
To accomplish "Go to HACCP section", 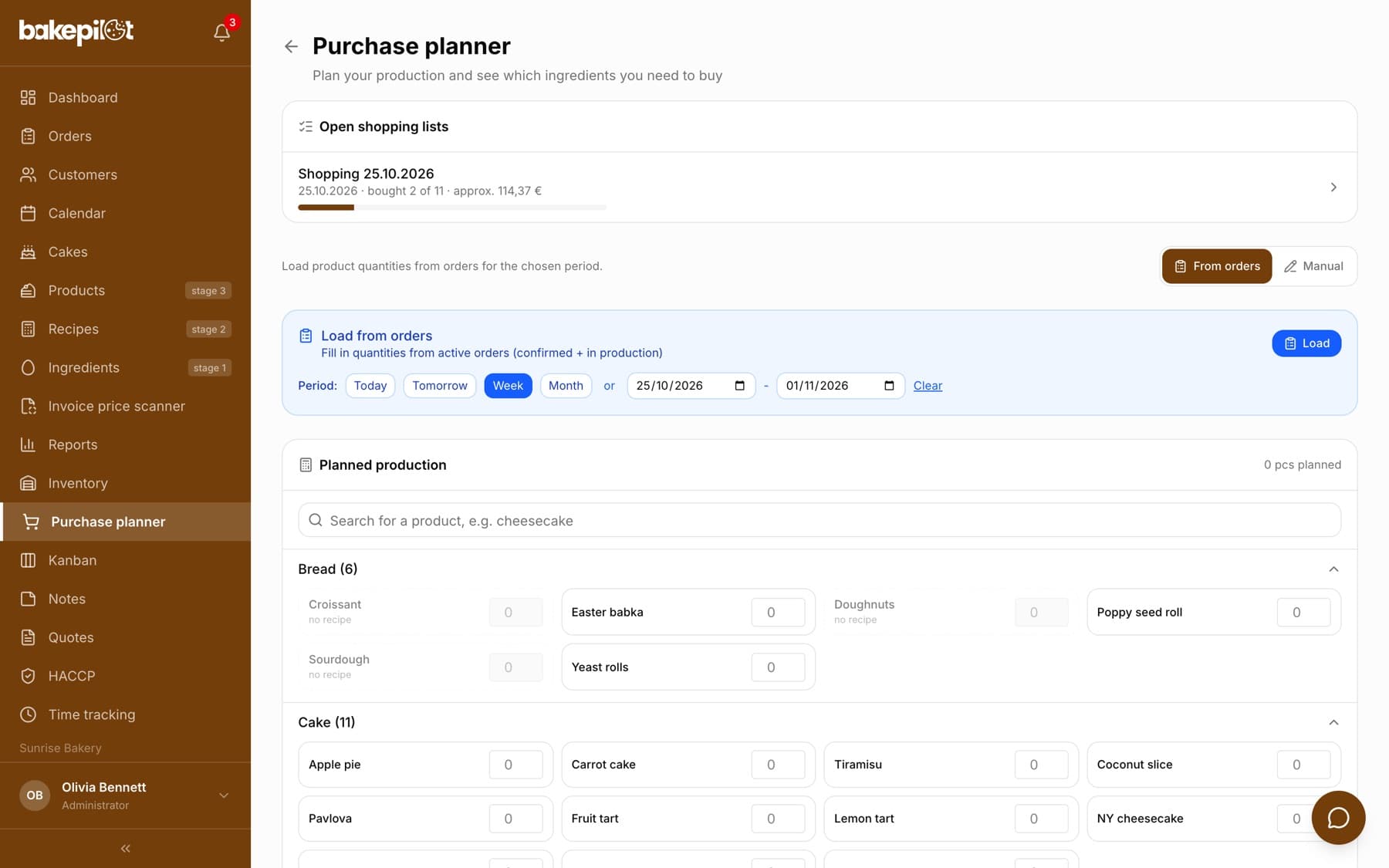I will point(125,676).
